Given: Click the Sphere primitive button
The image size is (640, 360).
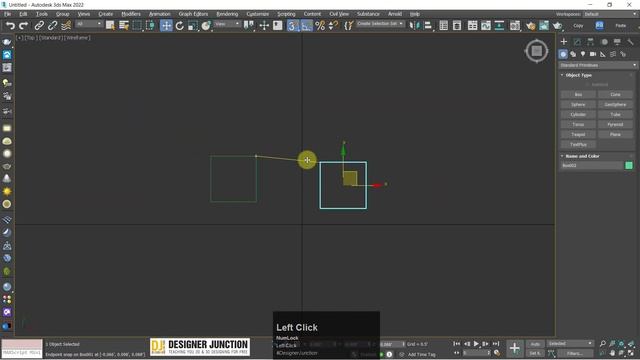Looking at the screenshot, I should click(578, 104).
